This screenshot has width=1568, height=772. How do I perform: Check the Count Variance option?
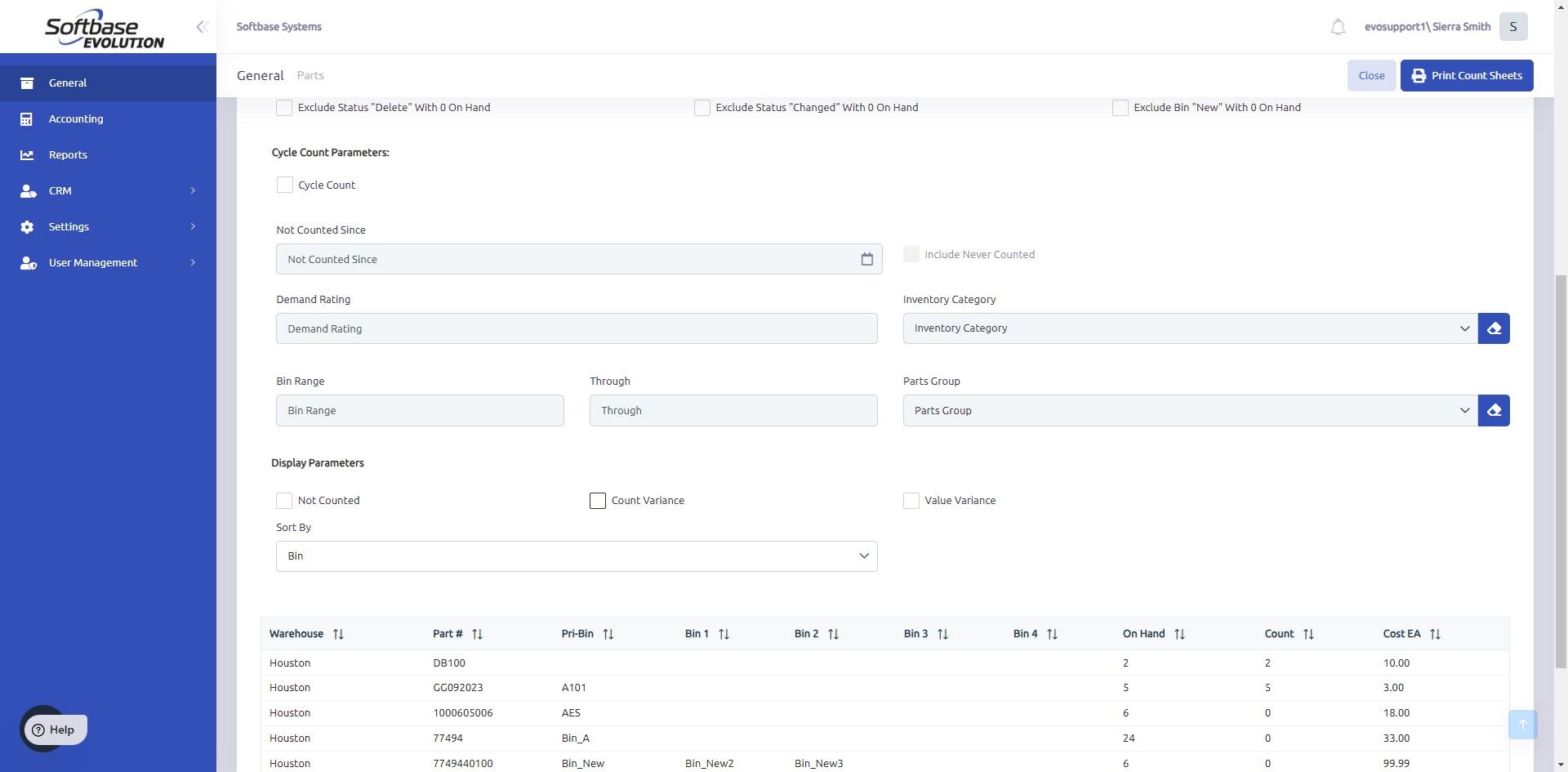click(598, 501)
